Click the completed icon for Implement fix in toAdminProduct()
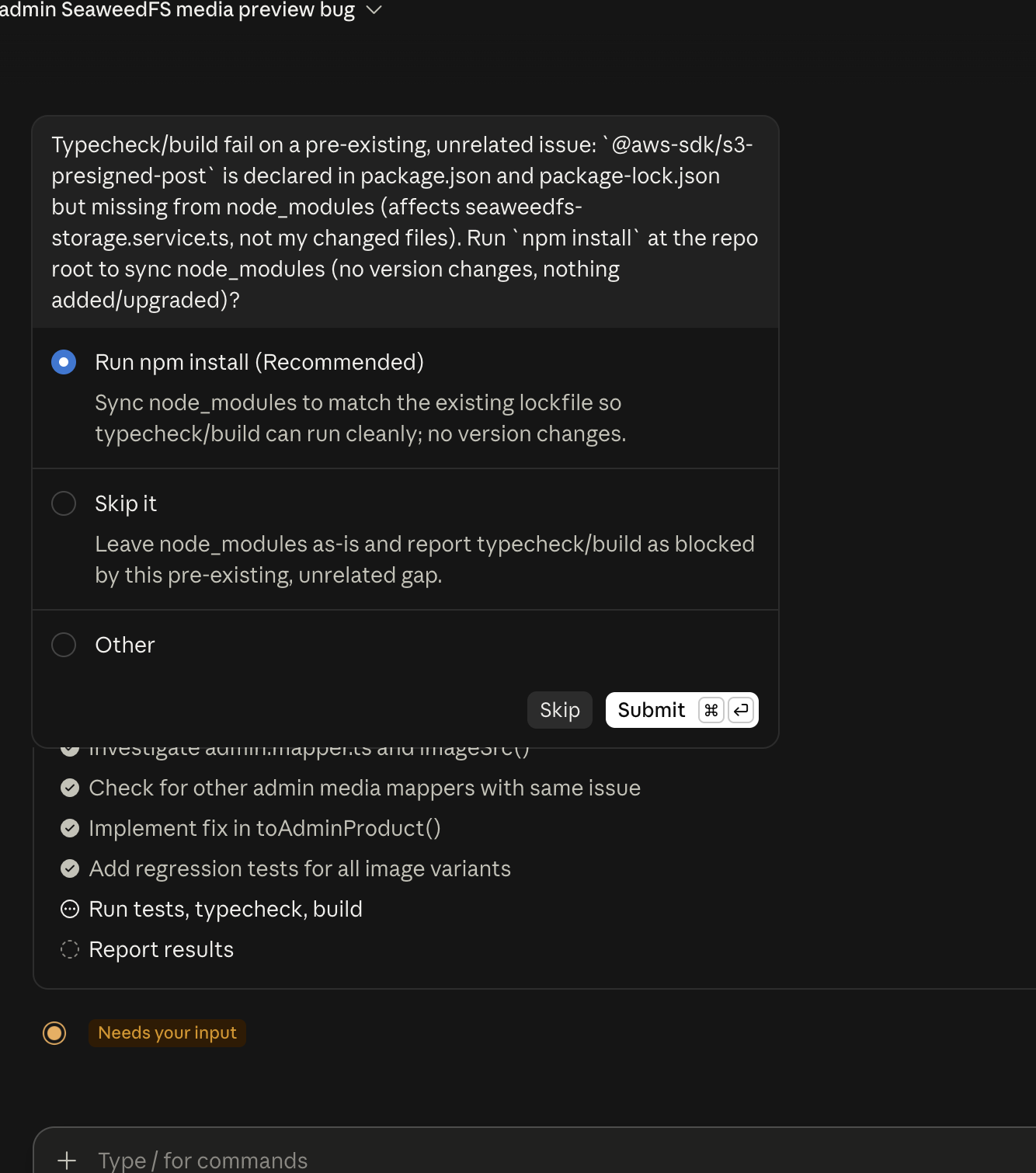This screenshot has width=1036, height=1173. [70, 828]
